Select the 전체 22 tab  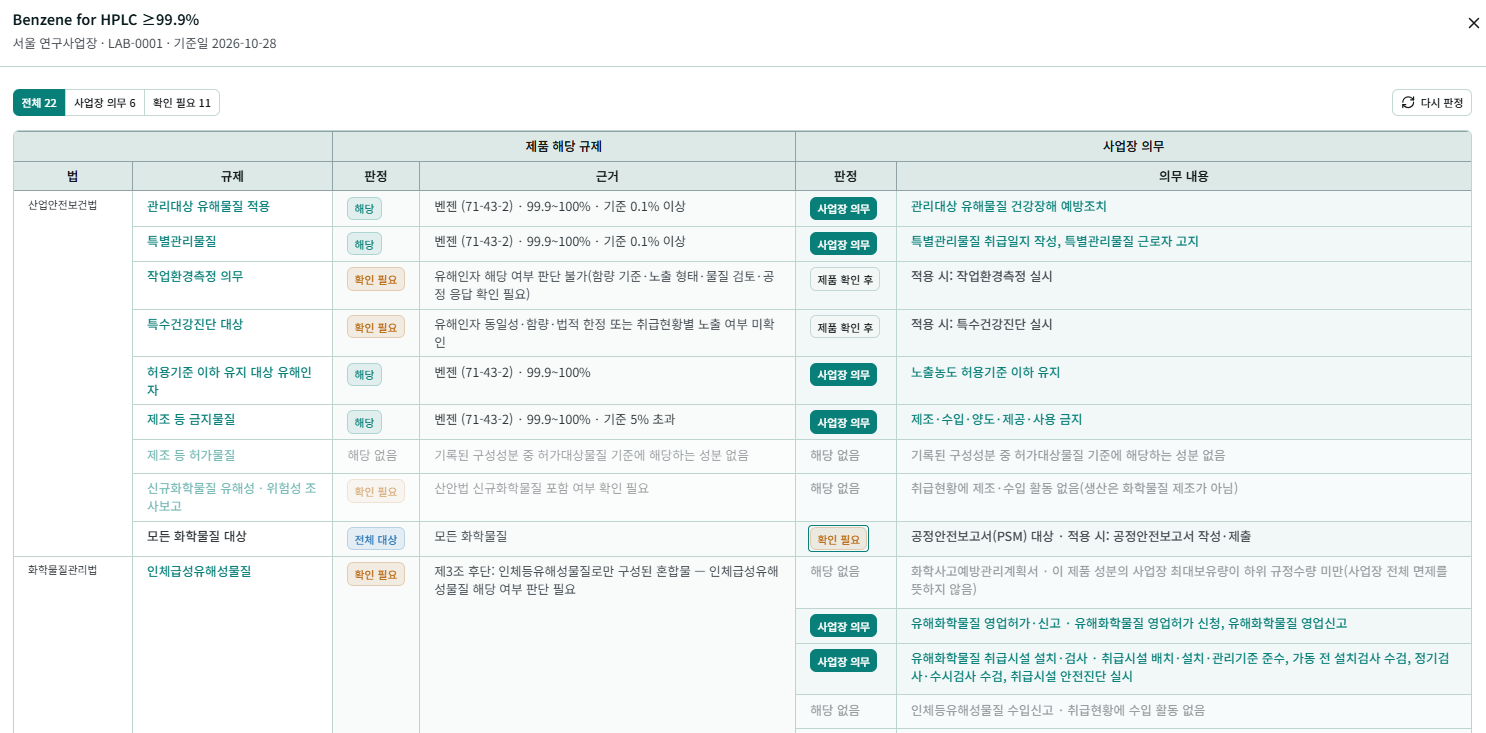(39, 103)
